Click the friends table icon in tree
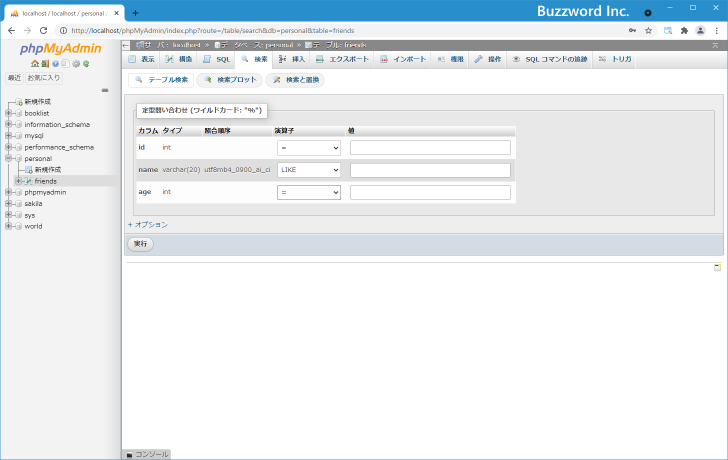The width and height of the screenshot is (728, 460). tap(28, 181)
